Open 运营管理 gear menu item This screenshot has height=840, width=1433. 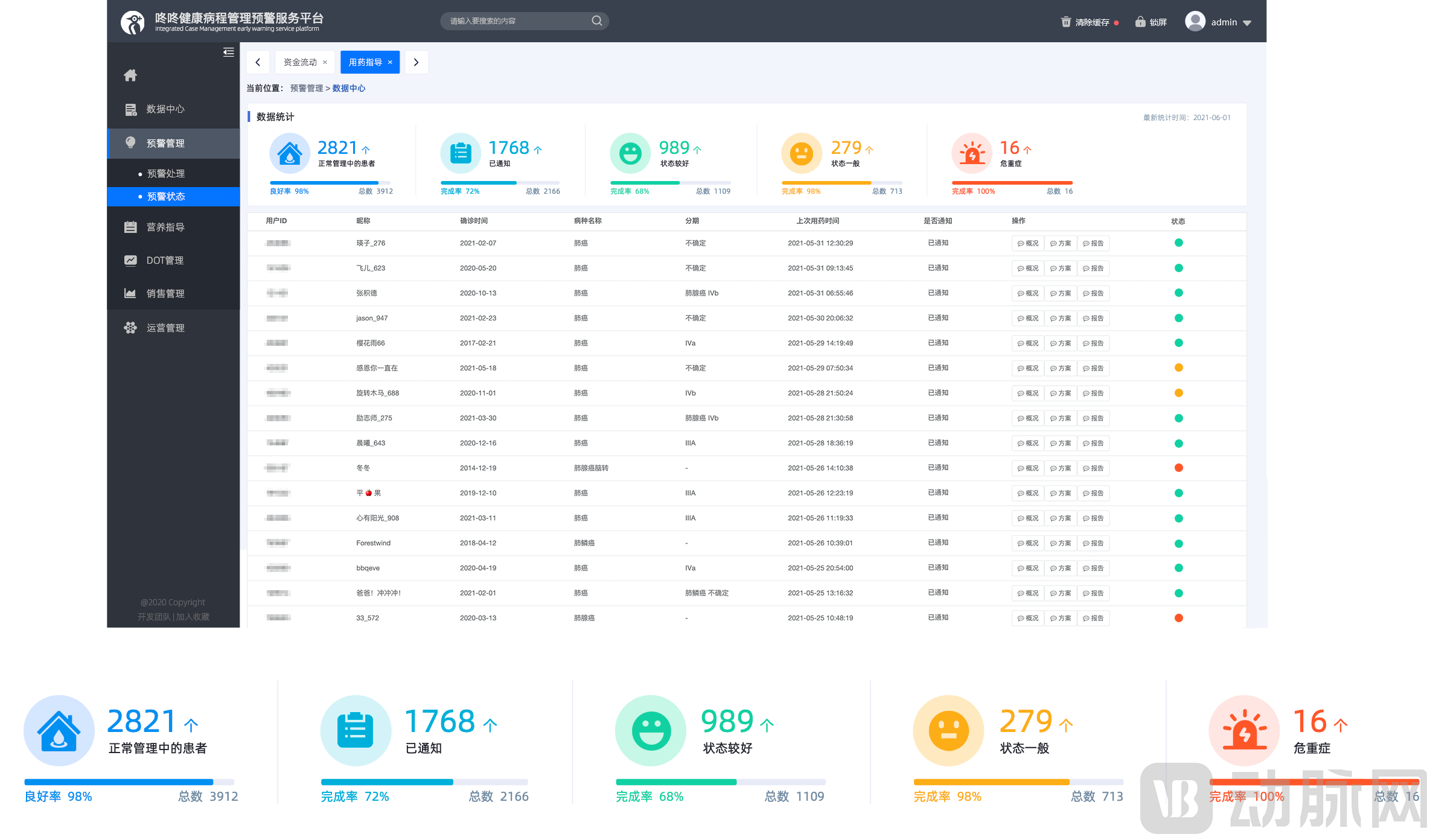tap(165, 328)
